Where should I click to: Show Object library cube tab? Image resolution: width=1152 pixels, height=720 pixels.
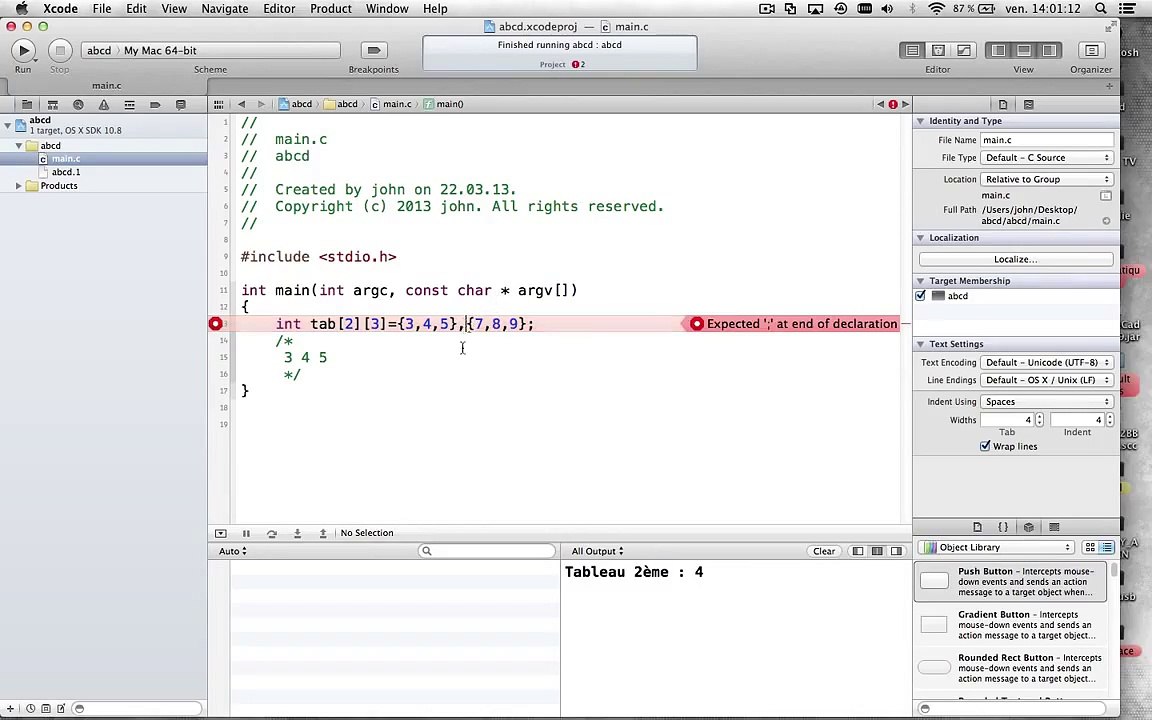pos(1029,527)
